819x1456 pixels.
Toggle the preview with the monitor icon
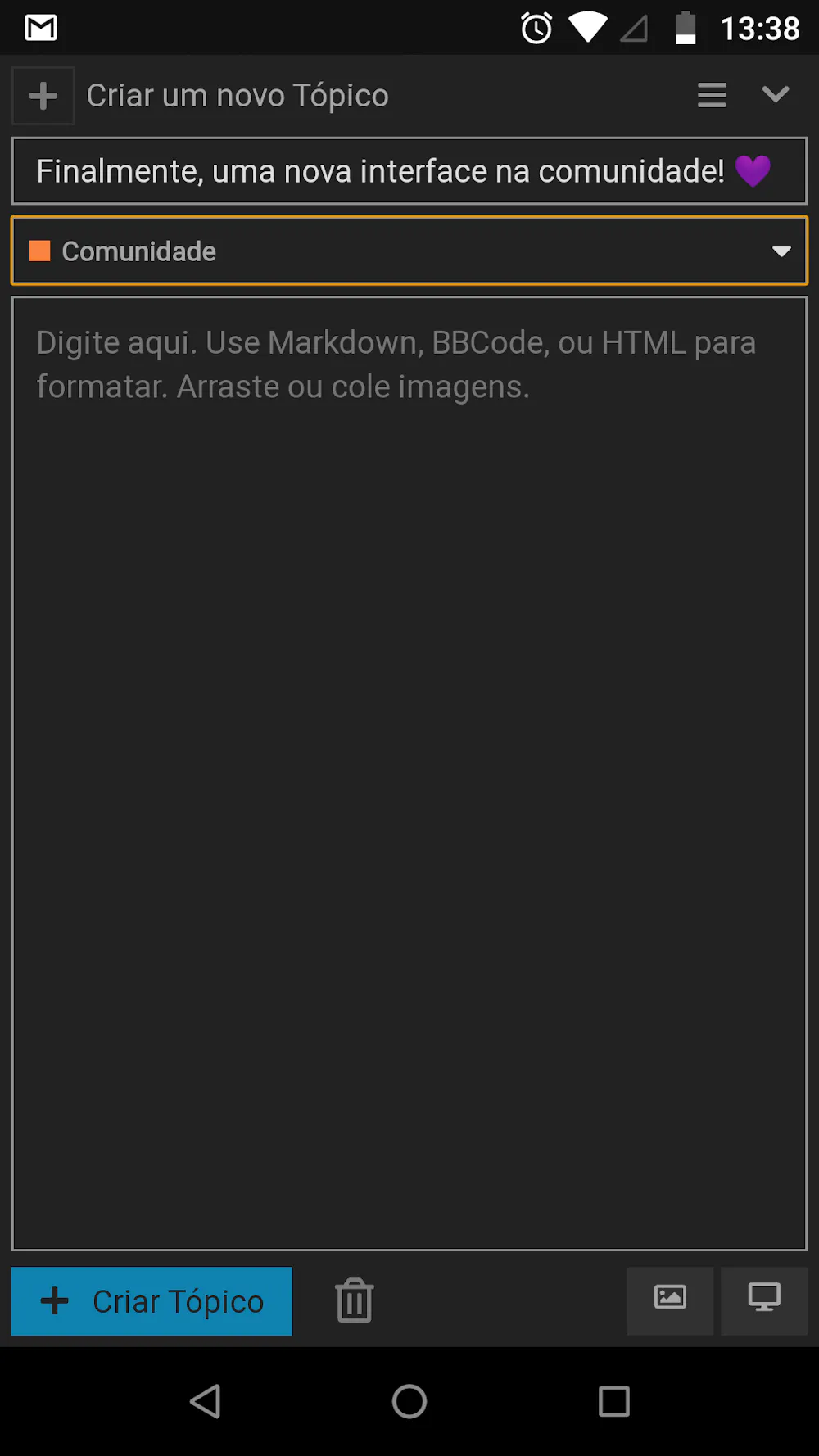tap(764, 1300)
